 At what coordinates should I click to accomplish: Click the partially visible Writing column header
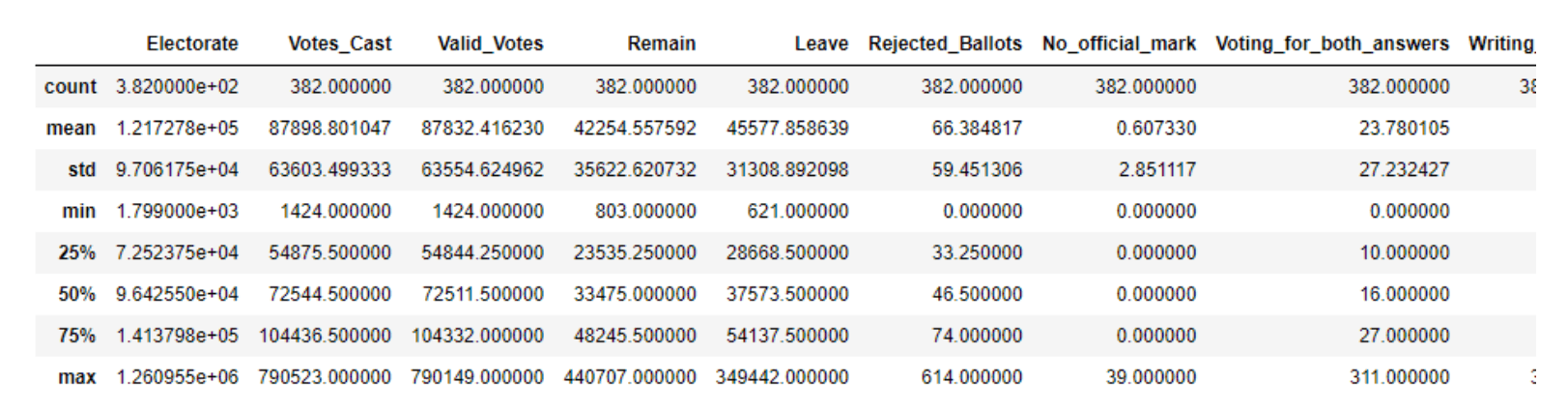pyautogui.click(x=1500, y=44)
